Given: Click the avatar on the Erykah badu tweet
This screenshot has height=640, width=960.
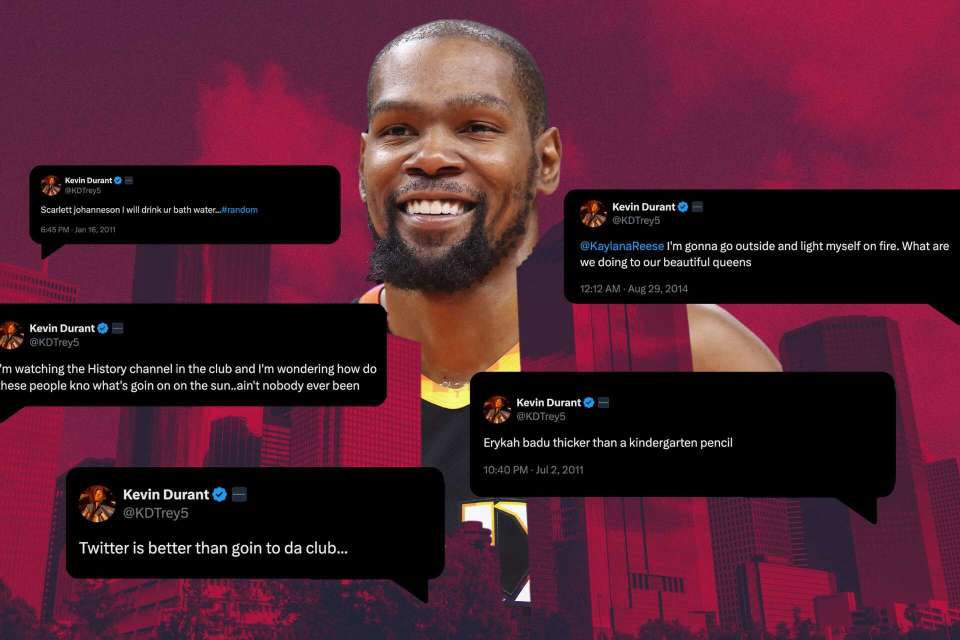Looking at the screenshot, I should [497, 409].
